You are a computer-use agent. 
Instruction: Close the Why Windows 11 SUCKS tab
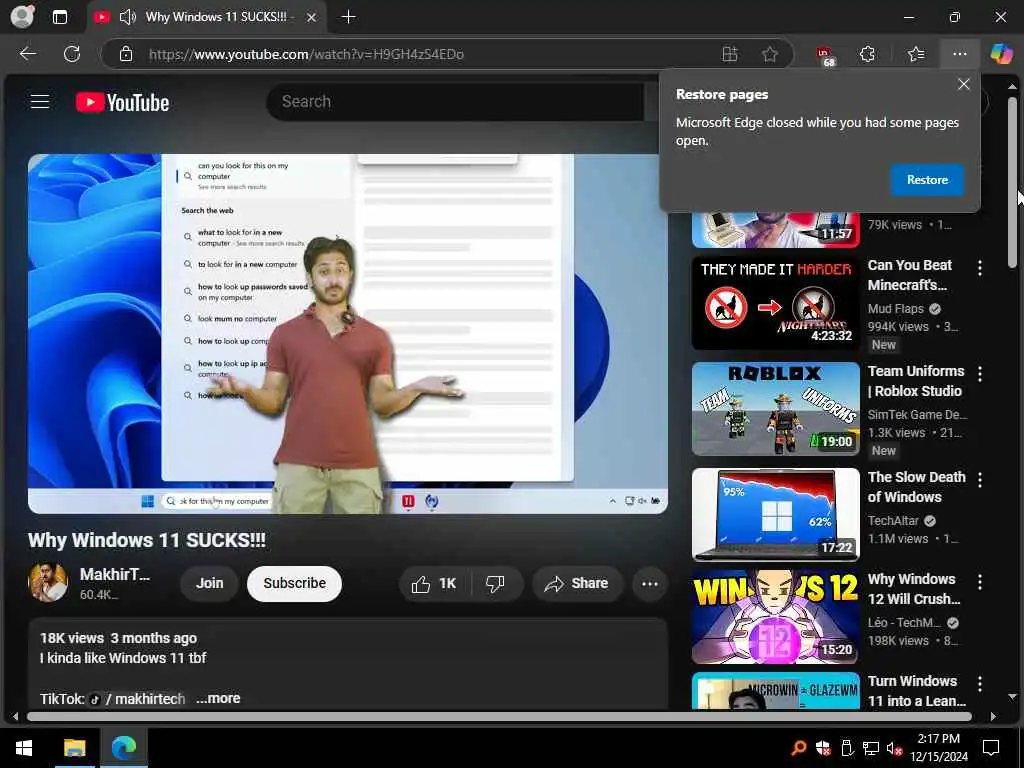click(312, 18)
